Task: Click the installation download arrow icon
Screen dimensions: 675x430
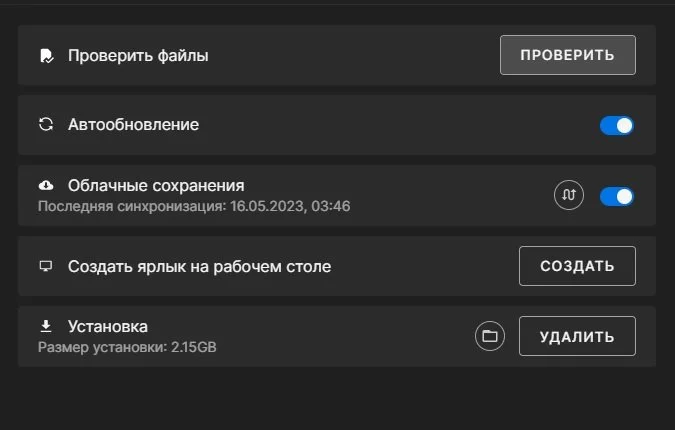Action: [x=46, y=326]
